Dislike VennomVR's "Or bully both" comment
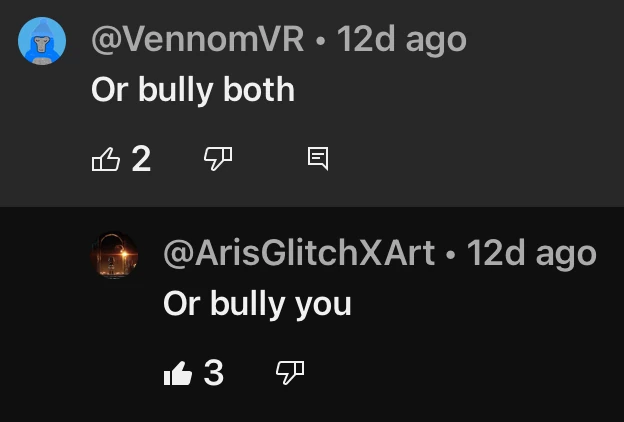624x422 pixels. (218, 159)
